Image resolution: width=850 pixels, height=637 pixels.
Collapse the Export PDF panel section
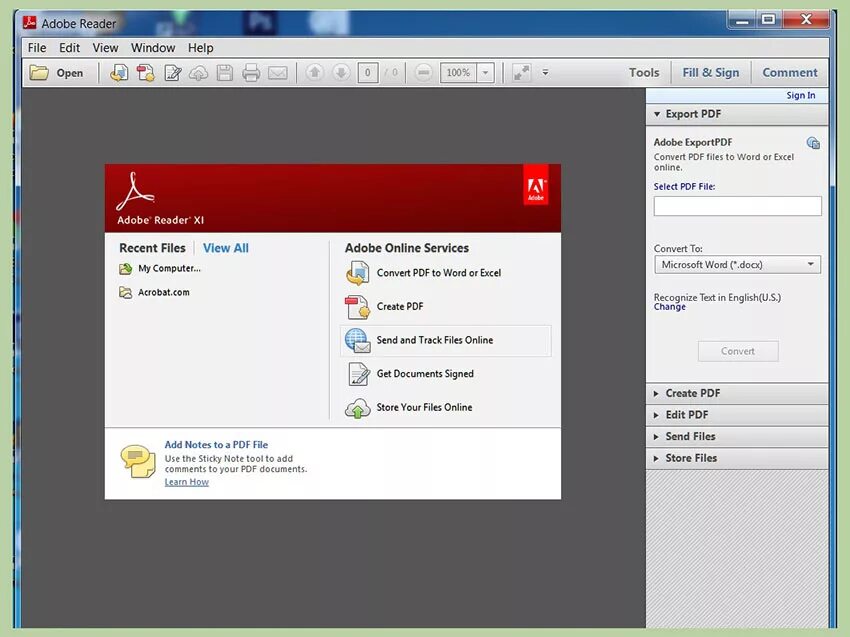pyautogui.click(x=657, y=114)
